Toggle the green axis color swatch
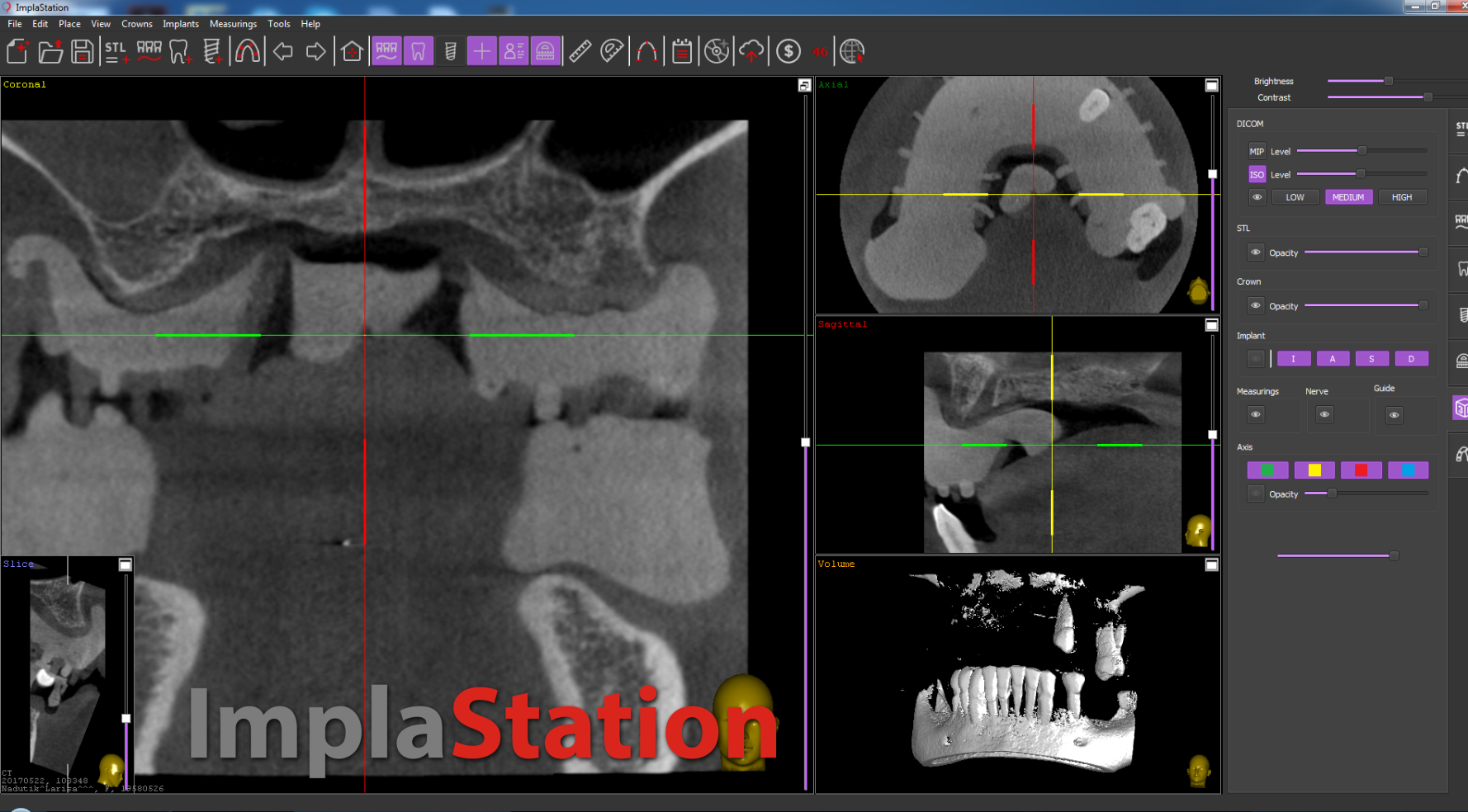Viewport: 1468px width, 812px height. pyautogui.click(x=1267, y=470)
